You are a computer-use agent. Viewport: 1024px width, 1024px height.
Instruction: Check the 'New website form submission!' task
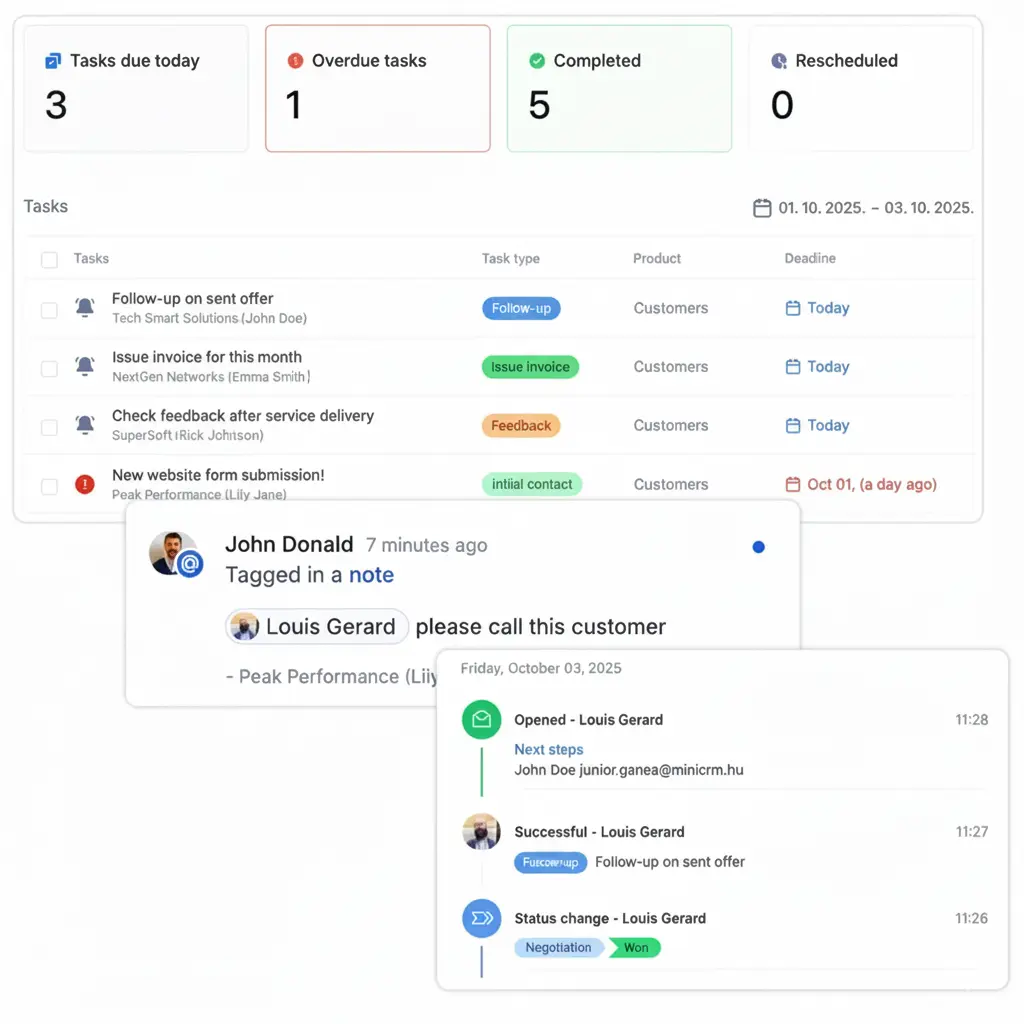(x=49, y=484)
